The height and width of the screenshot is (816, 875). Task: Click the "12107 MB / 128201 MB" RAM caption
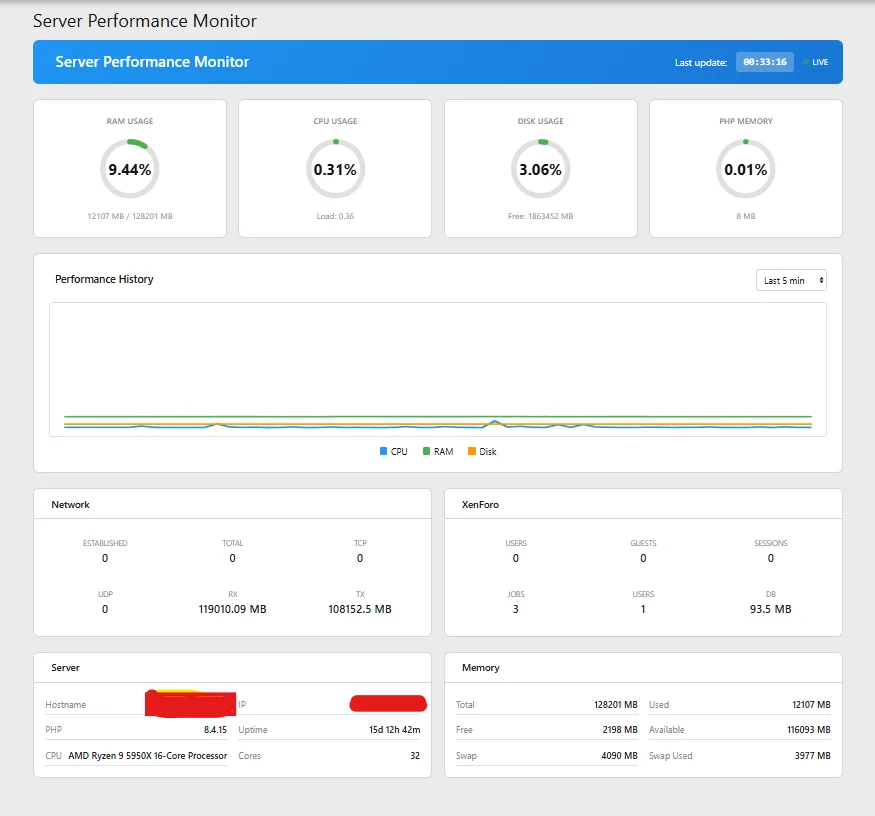(x=130, y=216)
